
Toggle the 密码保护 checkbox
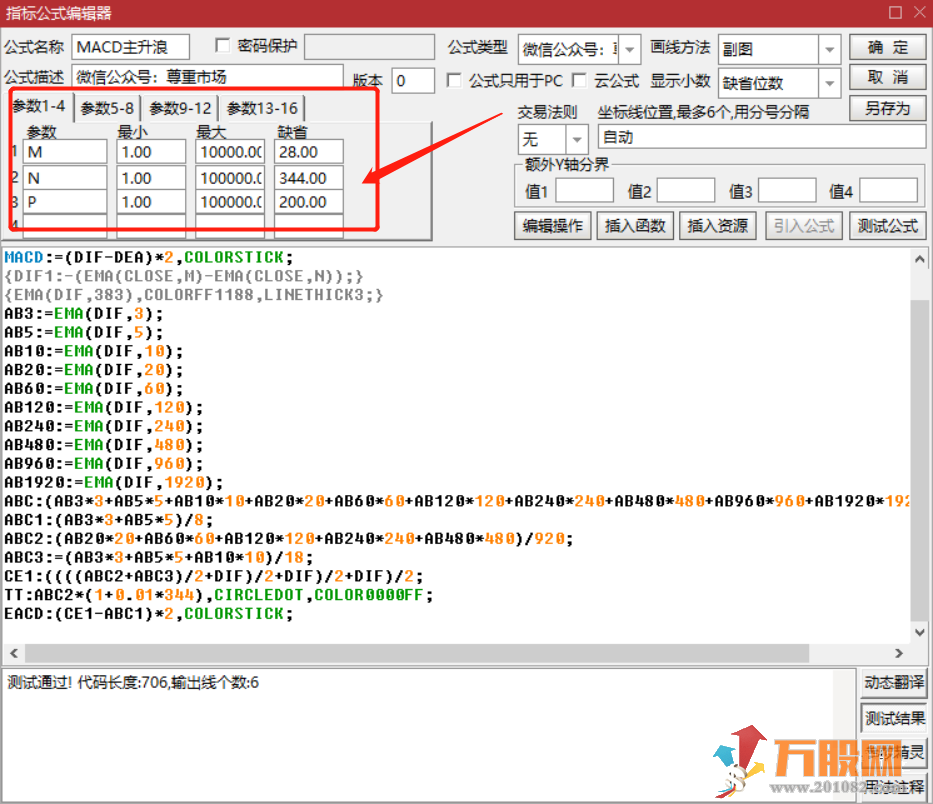pyautogui.click(x=223, y=46)
